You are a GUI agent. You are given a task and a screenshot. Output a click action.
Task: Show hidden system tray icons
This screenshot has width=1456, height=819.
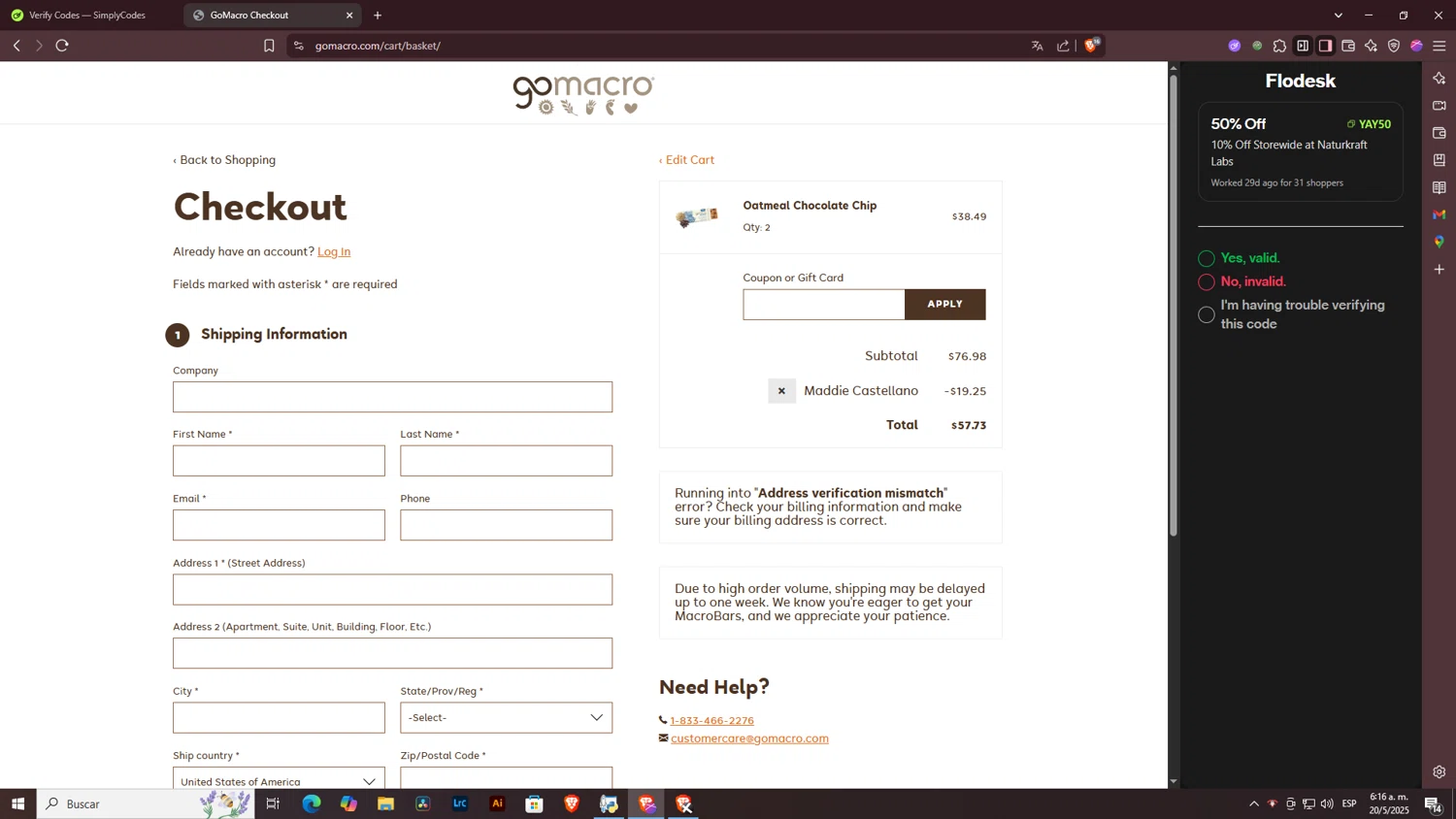pos(1253,803)
